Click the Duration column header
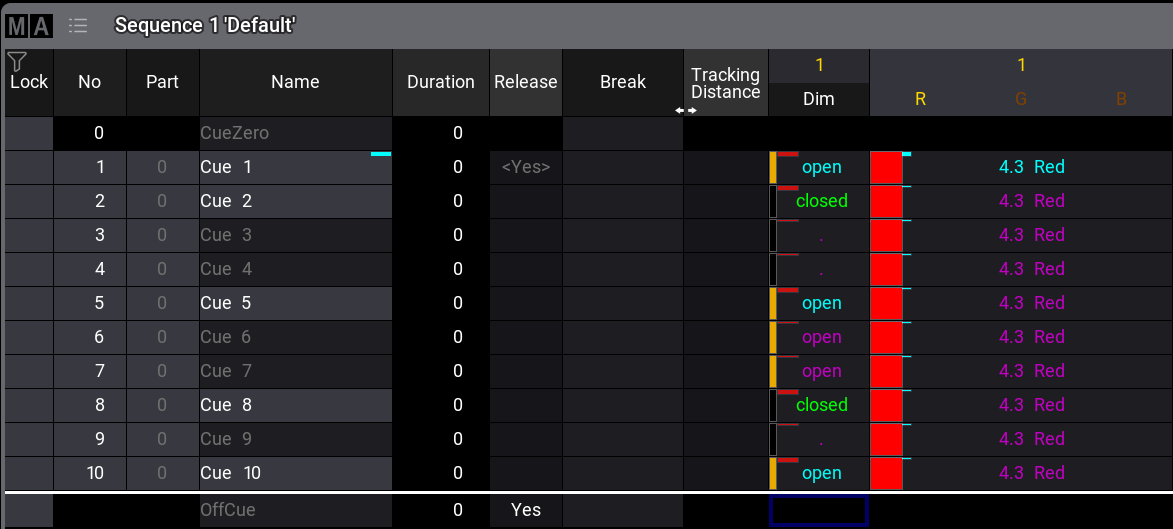This screenshot has width=1173, height=529. [x=440, y=83]
